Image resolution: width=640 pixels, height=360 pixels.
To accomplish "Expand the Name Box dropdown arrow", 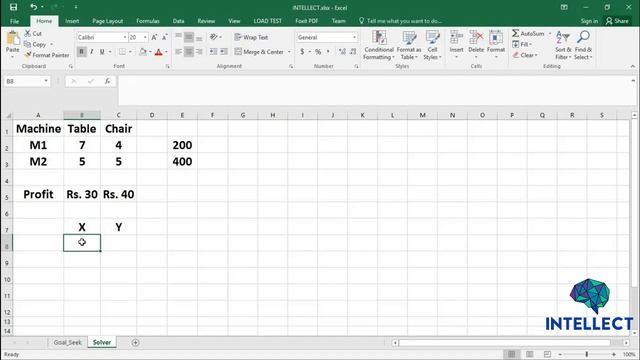I will coord(46,81).
